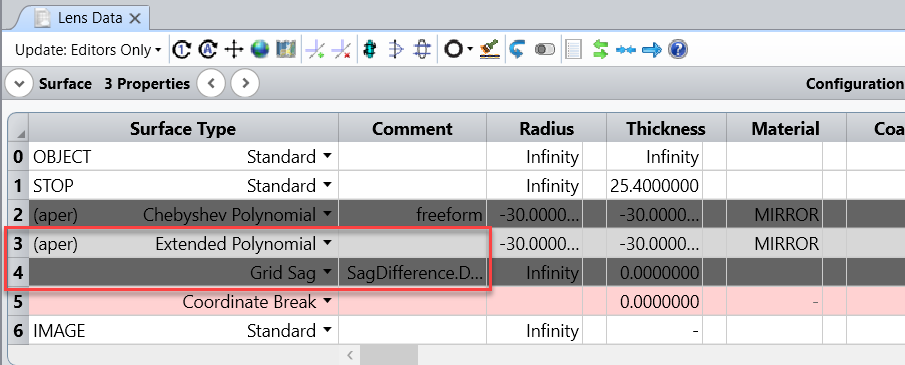The image size is (905, 365).
Task: Click the circular arrow with 1 icon
Action: coord(182,50)
